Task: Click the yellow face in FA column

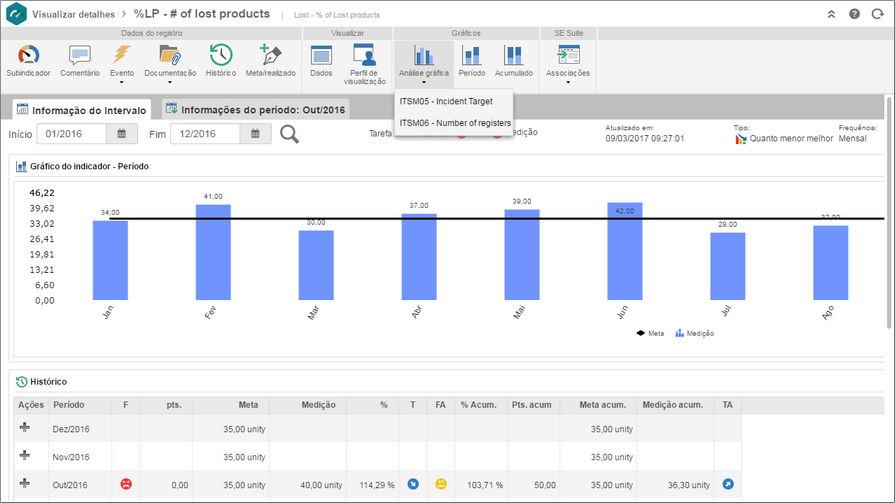Action: pyautogui.click(x=441, y=484)
